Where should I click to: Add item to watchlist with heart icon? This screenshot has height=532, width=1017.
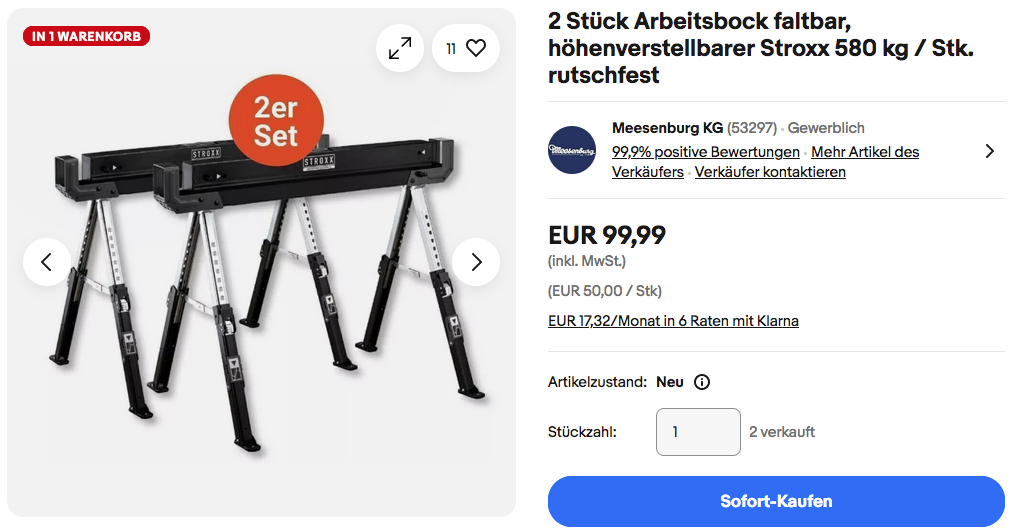tap(466, 48)
